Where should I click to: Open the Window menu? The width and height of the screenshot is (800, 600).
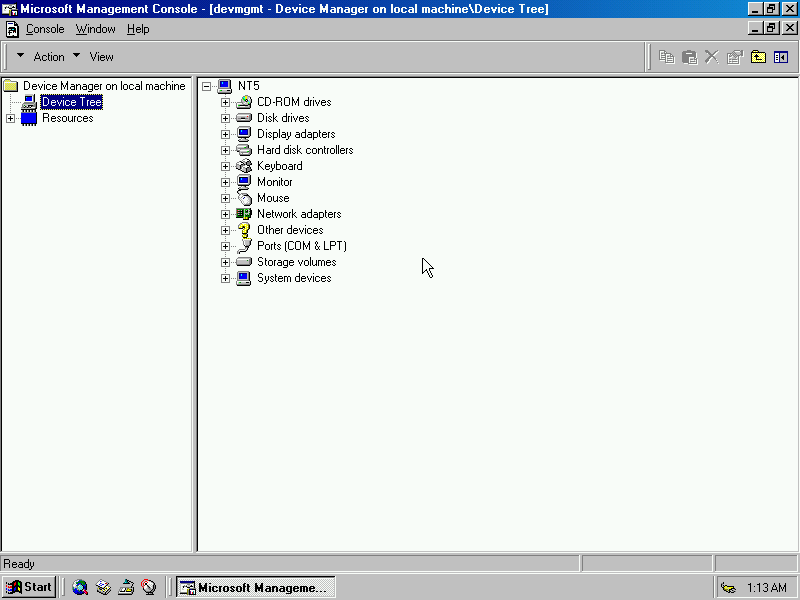pos(96,29)
